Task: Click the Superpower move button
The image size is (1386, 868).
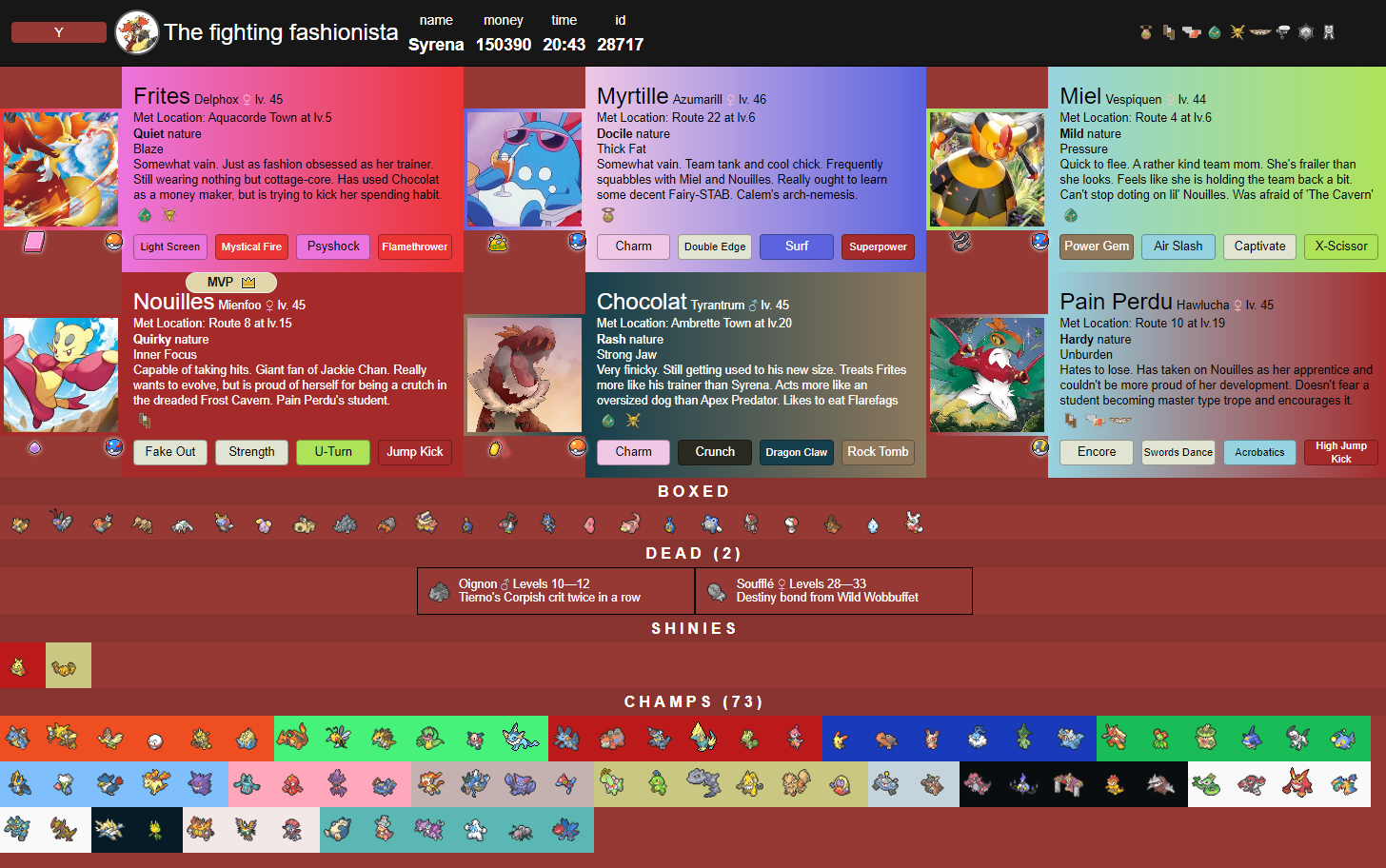Action: pyautogui.click(x=878, y=247)
